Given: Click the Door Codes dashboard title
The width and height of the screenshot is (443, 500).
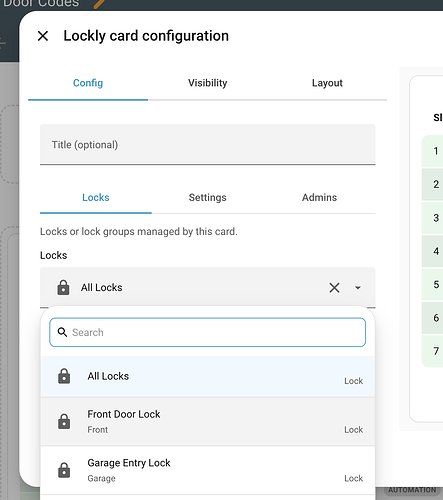Looking at the screenshot, I should tap(41, 3).
